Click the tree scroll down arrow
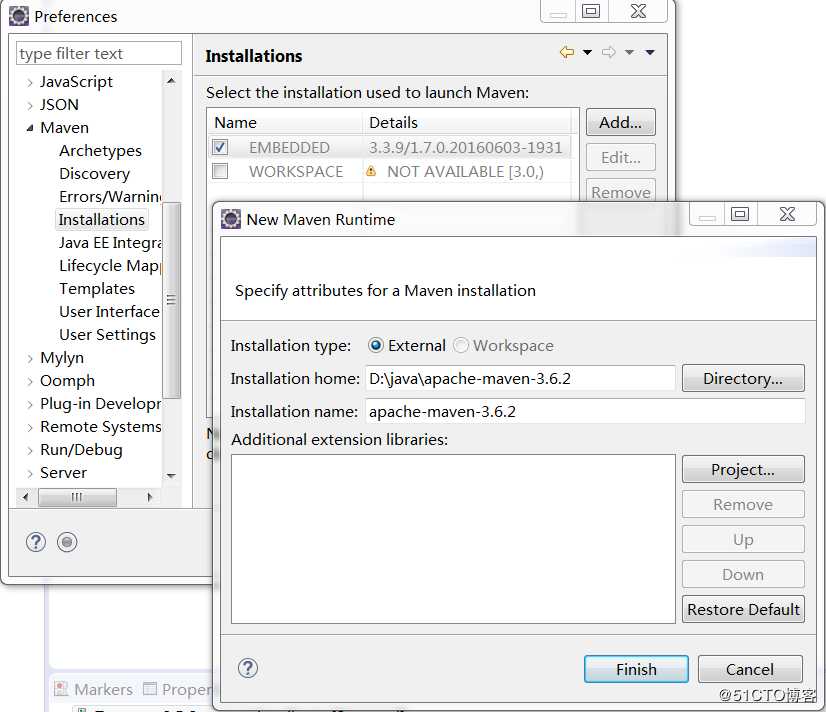This screenshot has height=712, width=826. (x=171, y=475)
